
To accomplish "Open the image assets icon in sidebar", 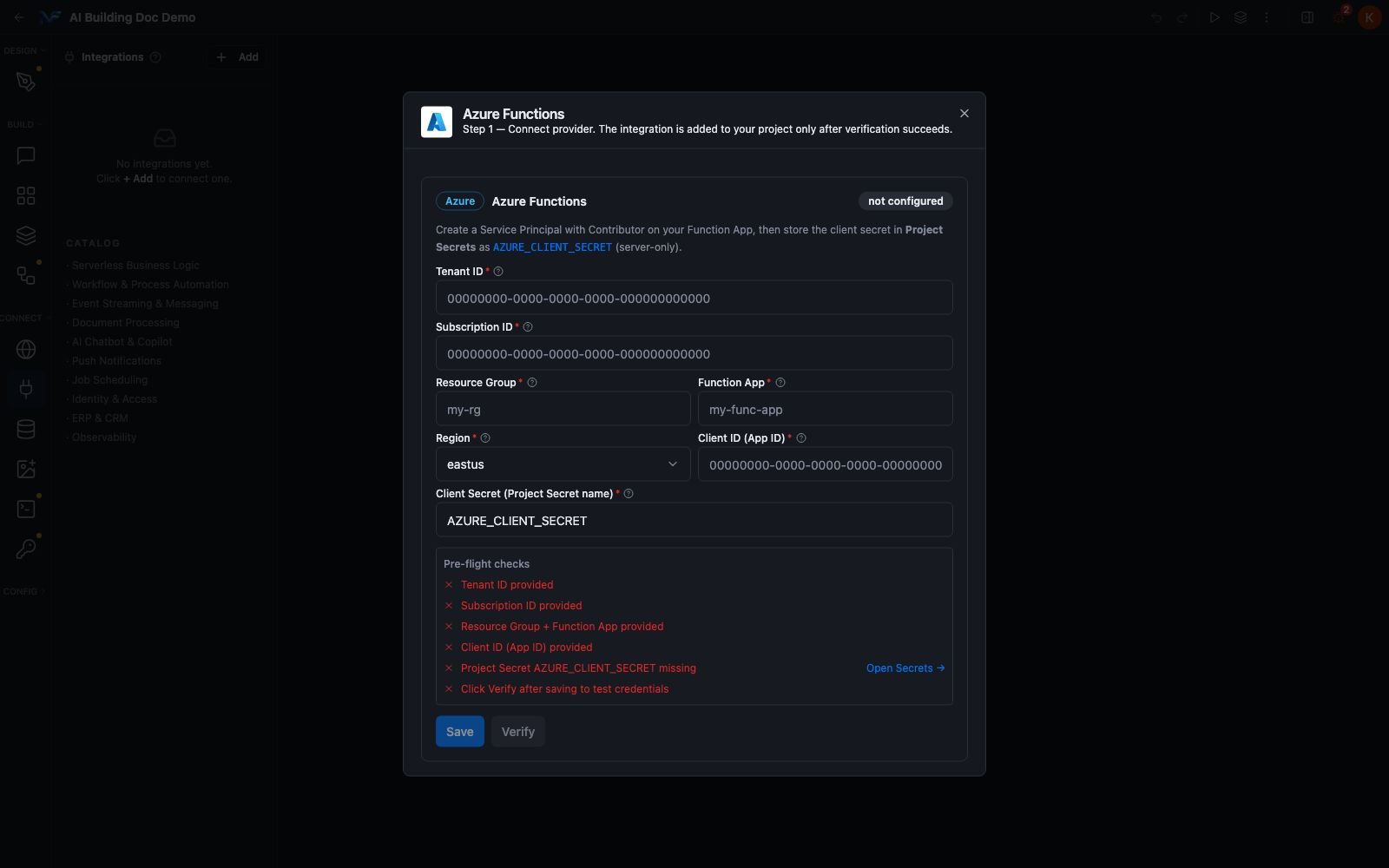I will (26, 469).
